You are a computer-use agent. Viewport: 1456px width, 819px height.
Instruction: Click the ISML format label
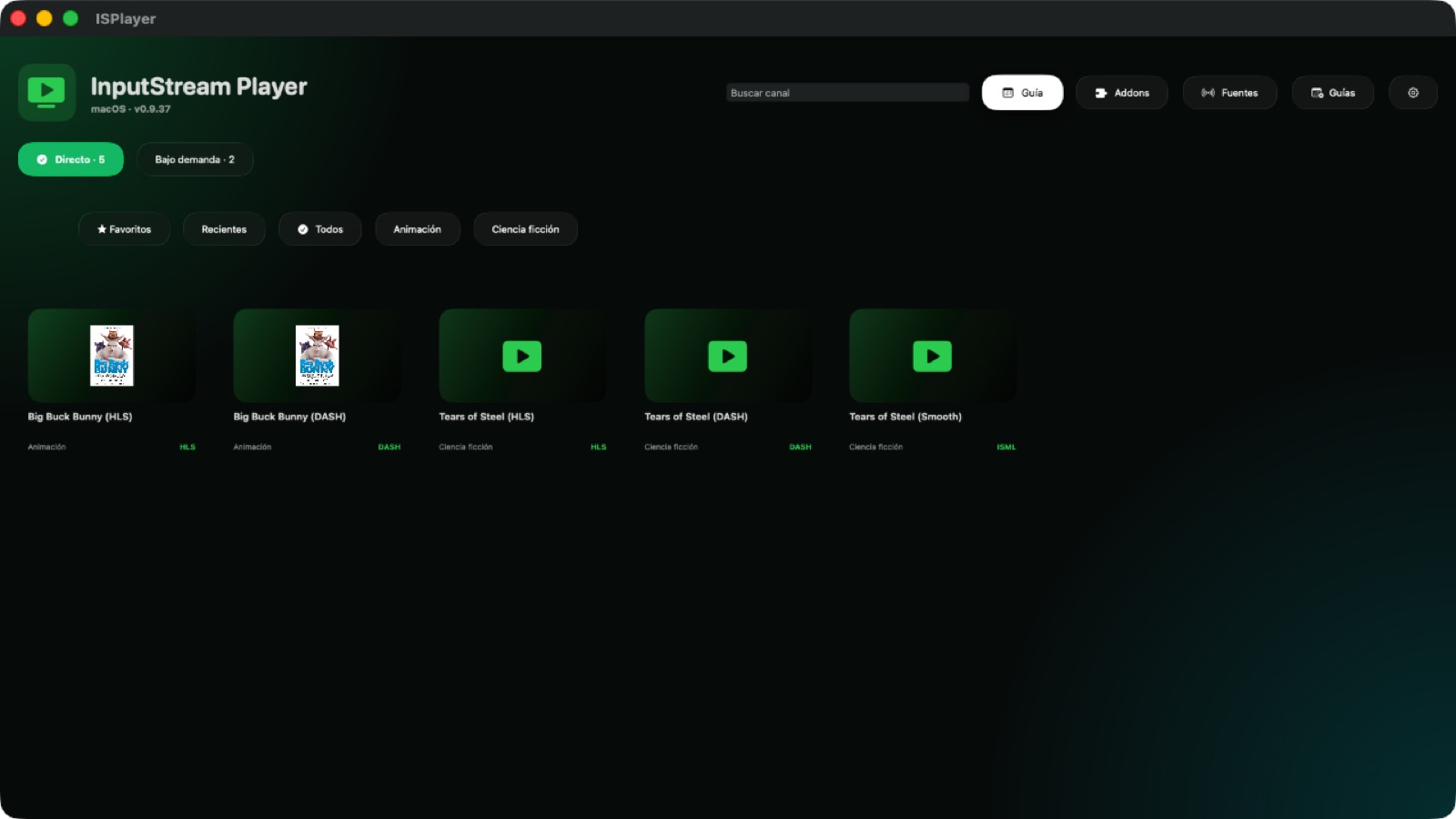[1006, 447]
